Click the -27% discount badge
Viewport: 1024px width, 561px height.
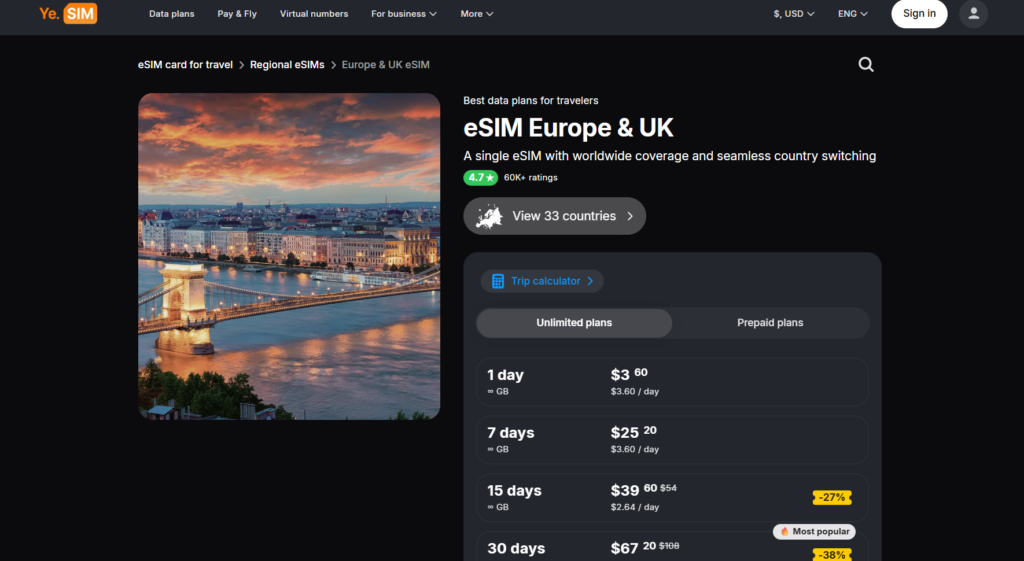pos(832,498)
